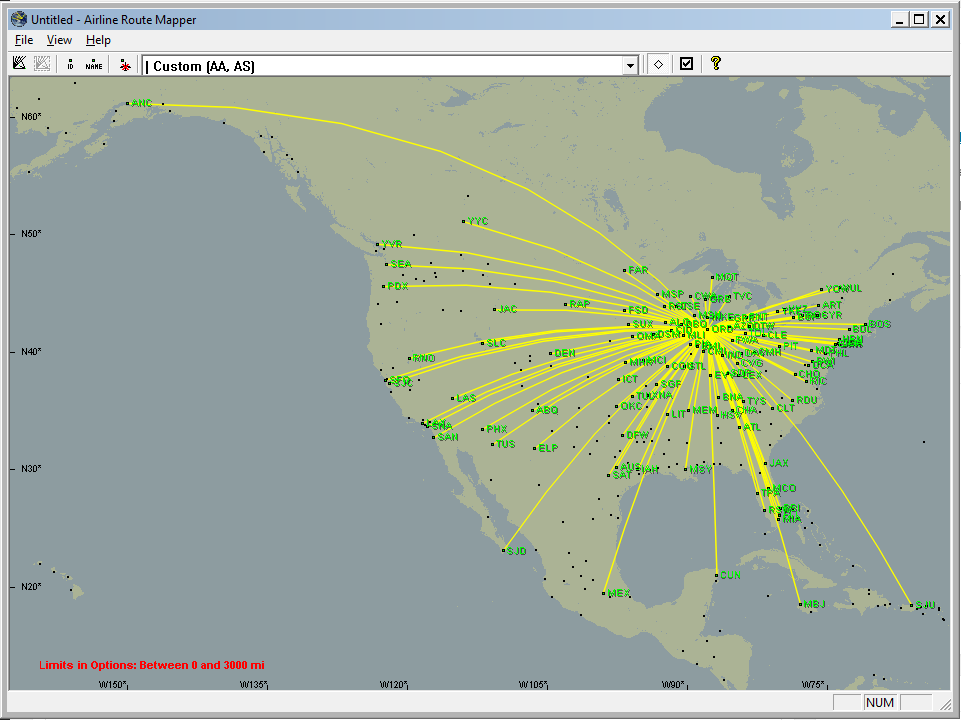Select the ELP airport label
This screenshot has height=720, width=961.
(x=548, y=449)
